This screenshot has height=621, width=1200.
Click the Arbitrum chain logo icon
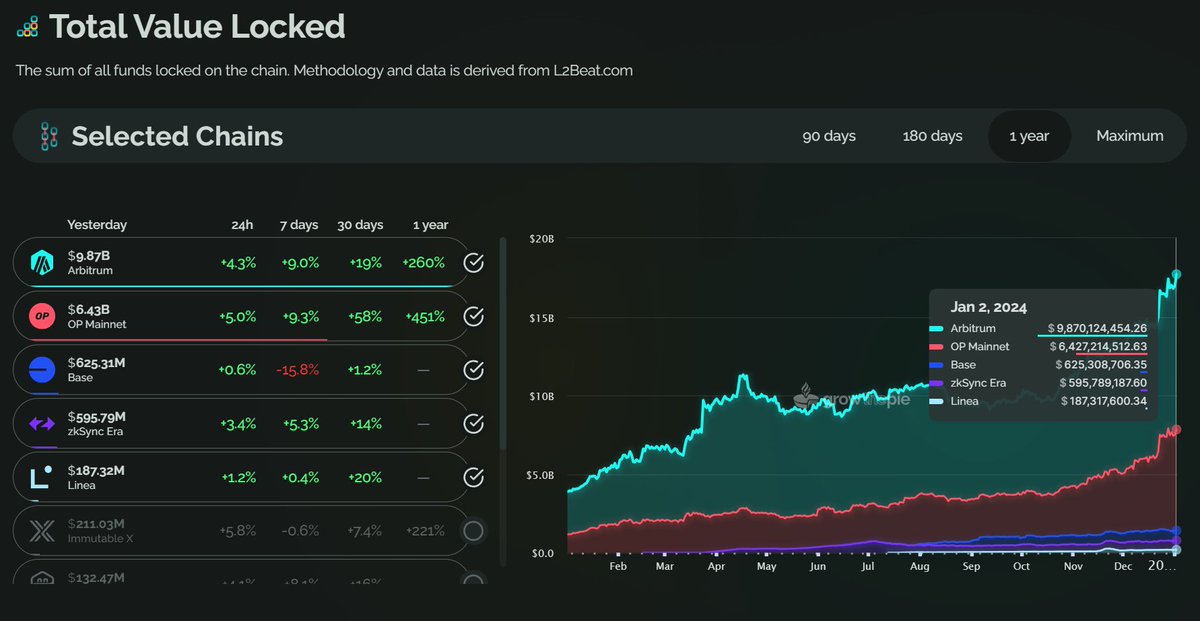click(x=42, y=263)
